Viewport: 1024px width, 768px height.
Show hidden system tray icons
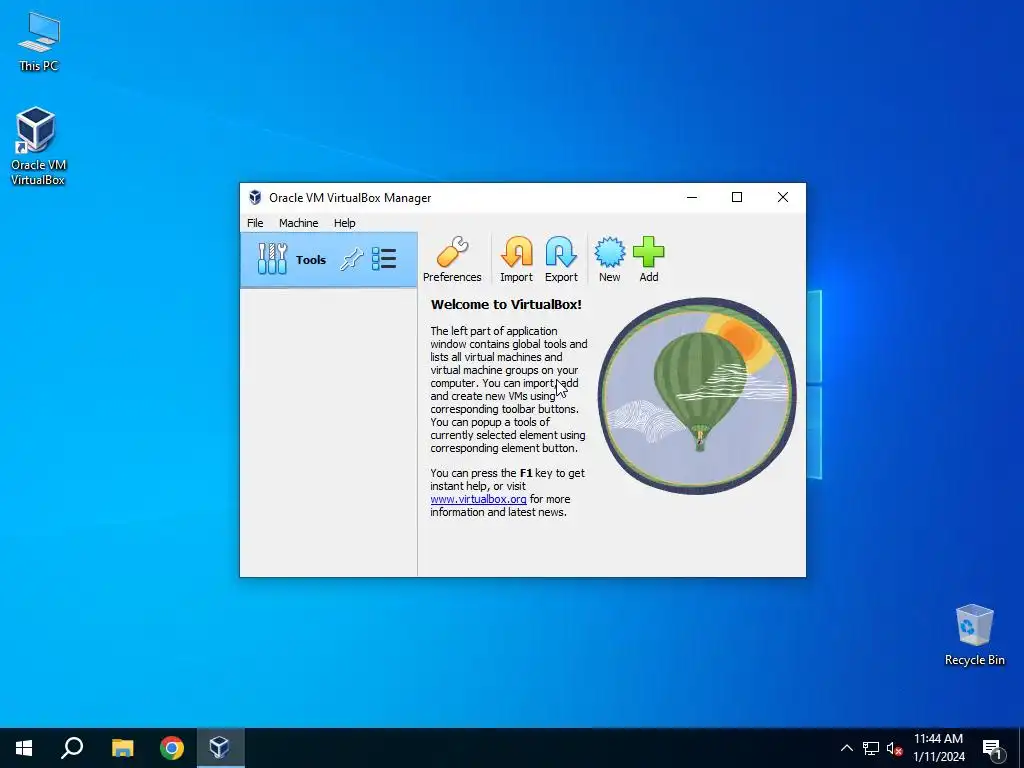click(x=846, y=748)
